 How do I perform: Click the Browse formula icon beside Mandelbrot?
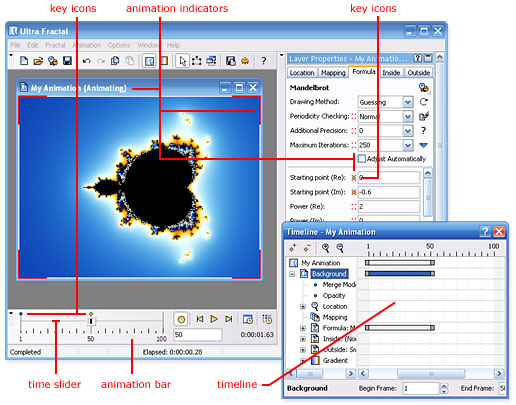[424, 88]
